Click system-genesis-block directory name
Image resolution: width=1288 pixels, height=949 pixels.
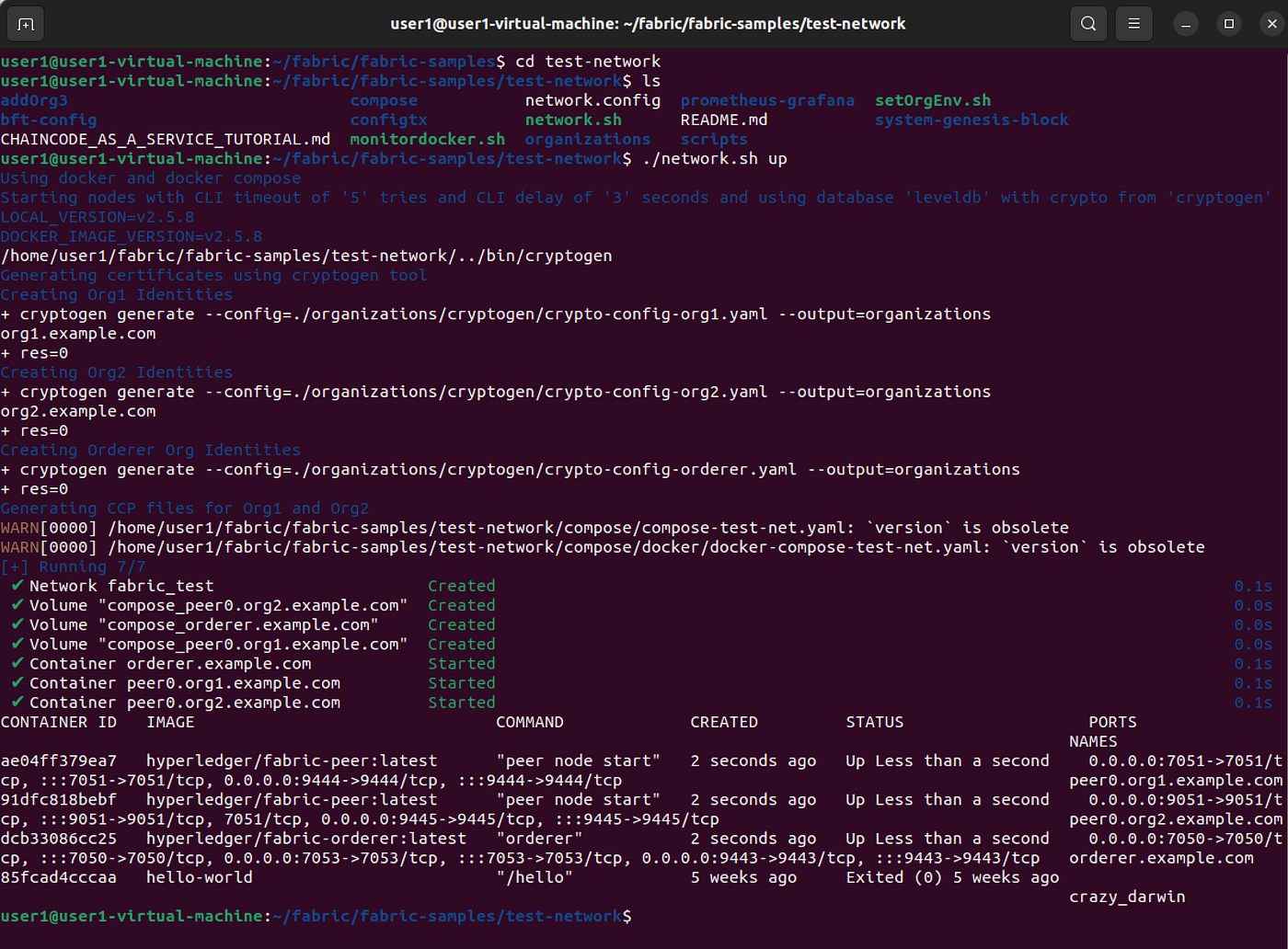click(x=972, y=120)
